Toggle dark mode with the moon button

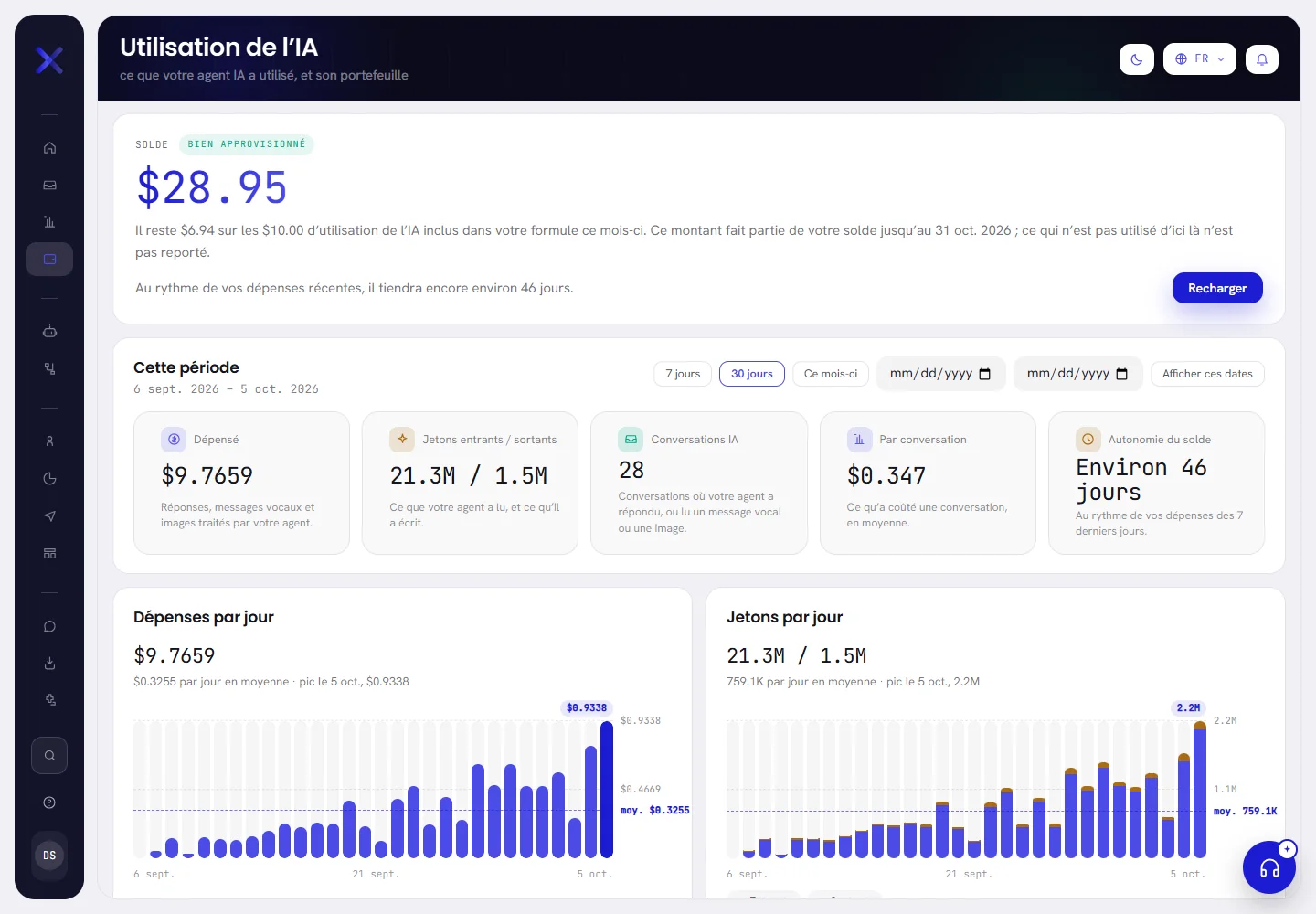click(x=1137, y=59)
